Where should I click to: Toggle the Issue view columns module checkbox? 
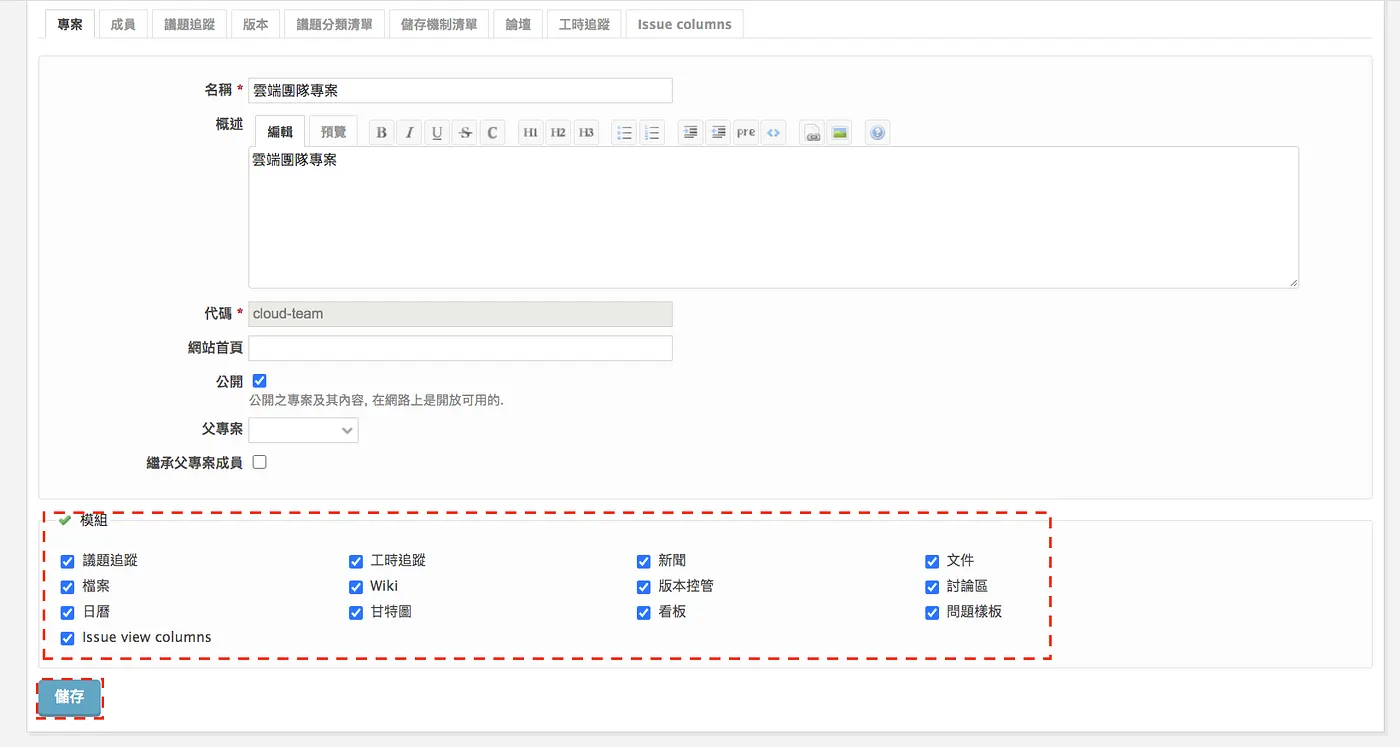(68, 638)
